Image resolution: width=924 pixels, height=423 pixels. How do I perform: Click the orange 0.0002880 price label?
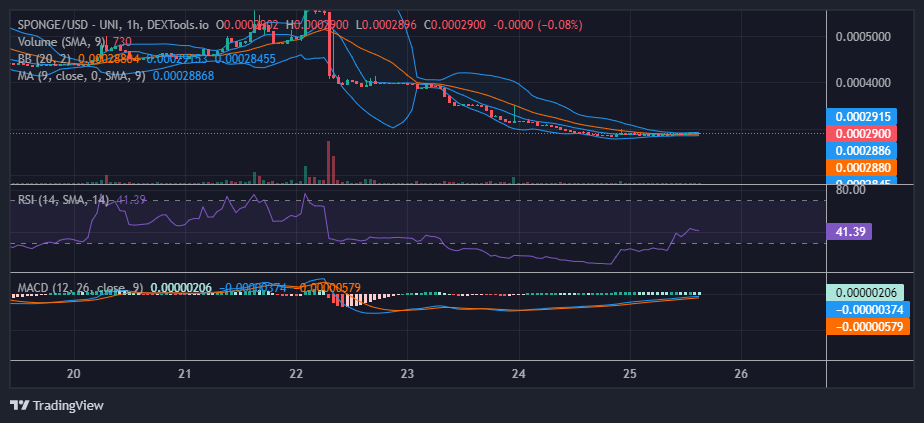862,167
